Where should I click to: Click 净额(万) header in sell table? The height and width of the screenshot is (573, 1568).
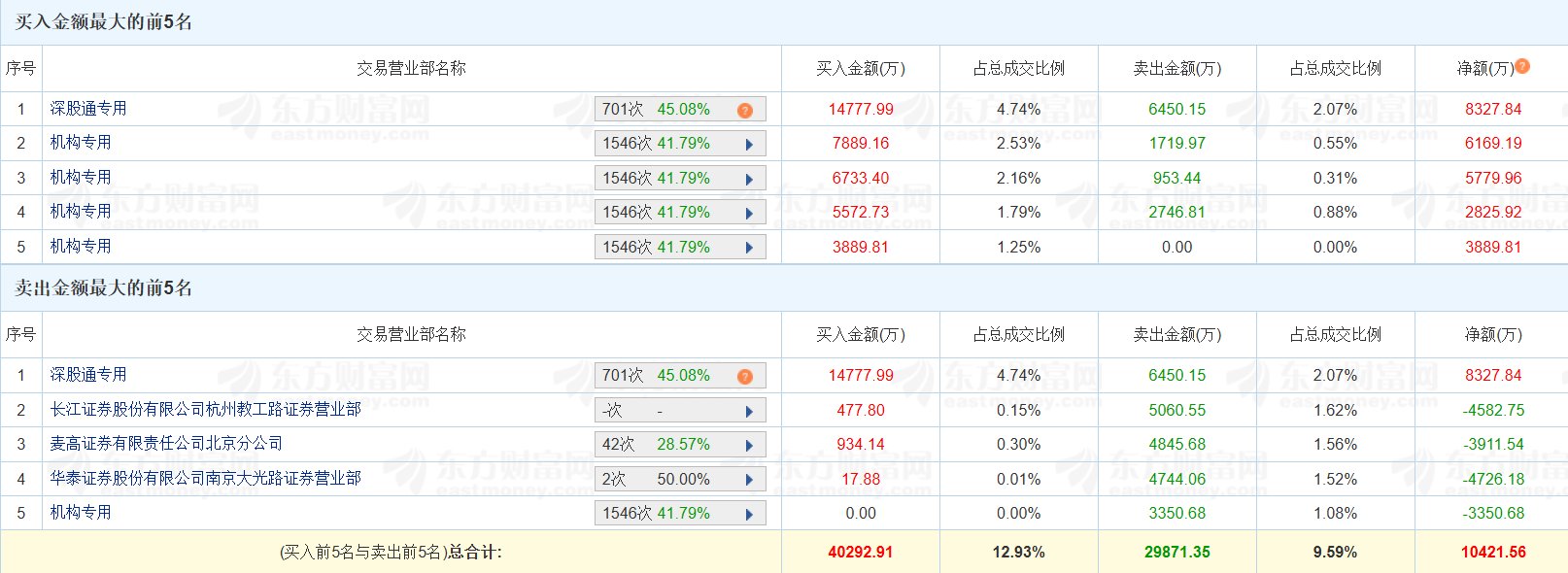tap(1493, 334)
